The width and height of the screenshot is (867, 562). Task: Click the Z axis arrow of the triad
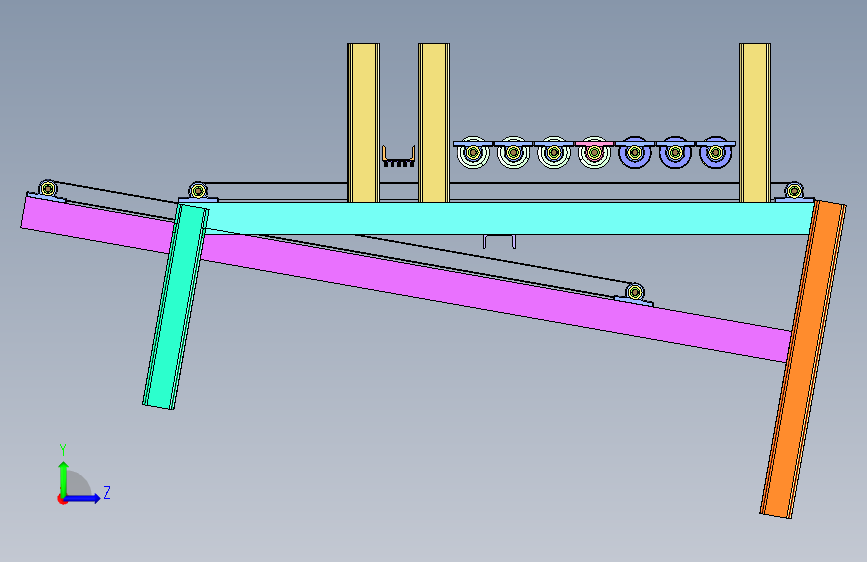point(84,498)
